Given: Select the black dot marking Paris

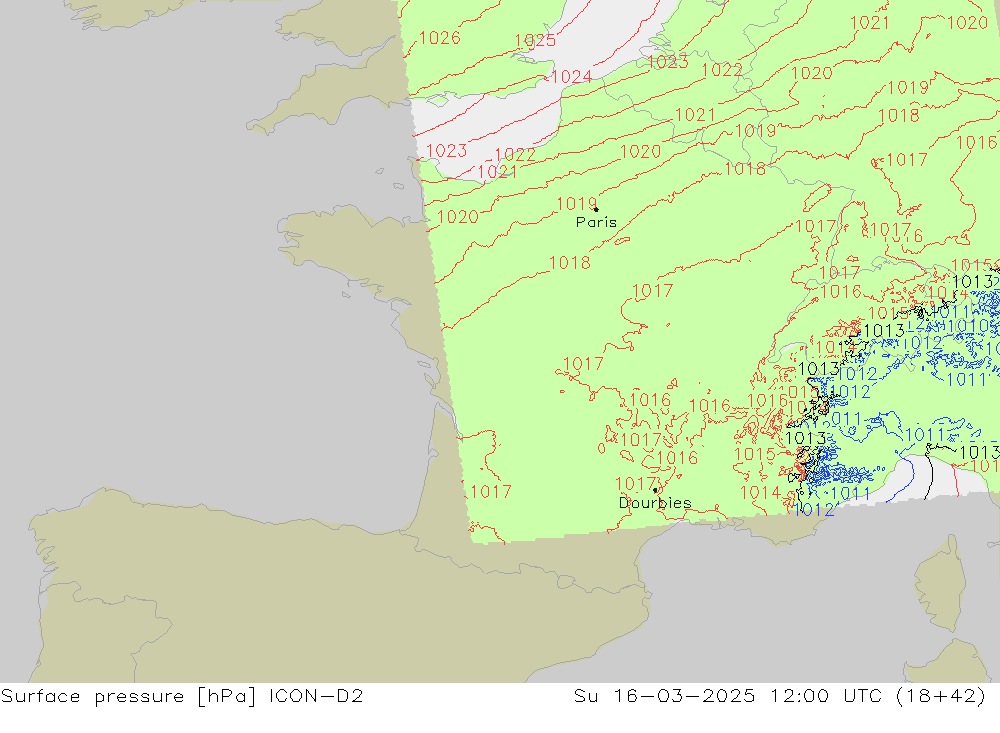Looking at the screenshot, I should pos(596,209).
